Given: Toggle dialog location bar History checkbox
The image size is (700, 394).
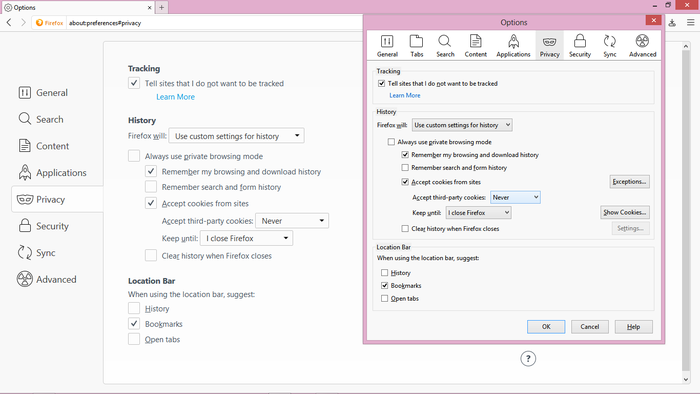Looking at the screenshot, I should (384, 273).
